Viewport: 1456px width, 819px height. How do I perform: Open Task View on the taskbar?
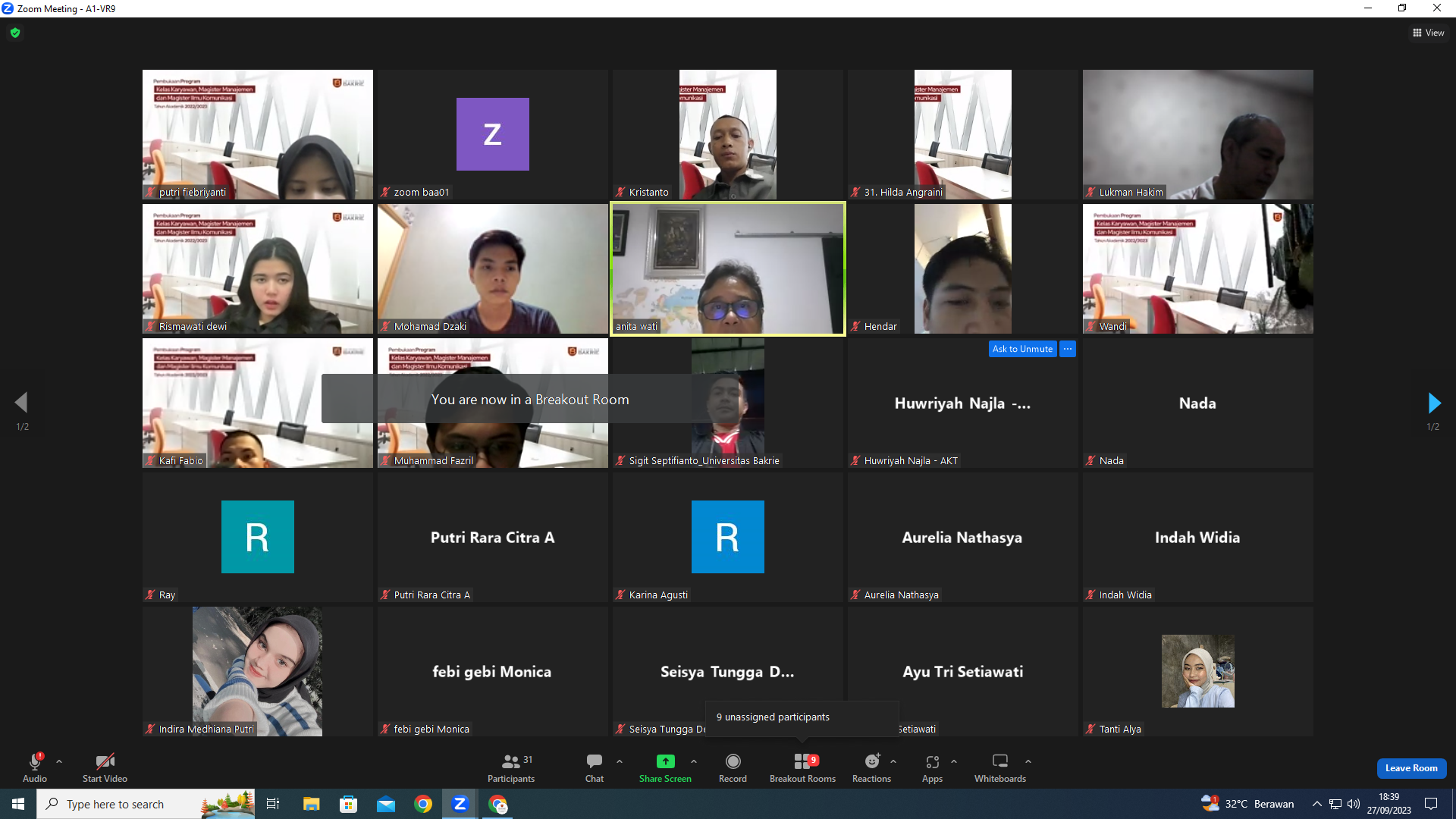tap(273, 804)
